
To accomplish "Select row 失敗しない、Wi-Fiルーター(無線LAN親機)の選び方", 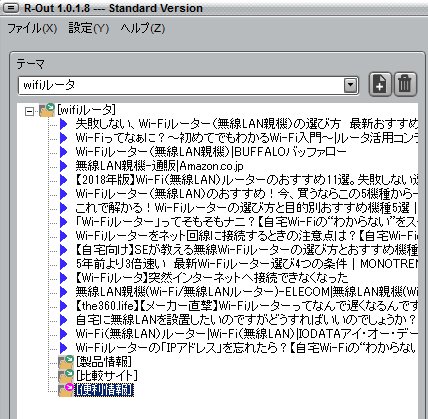I will click(x=247, y=124).
